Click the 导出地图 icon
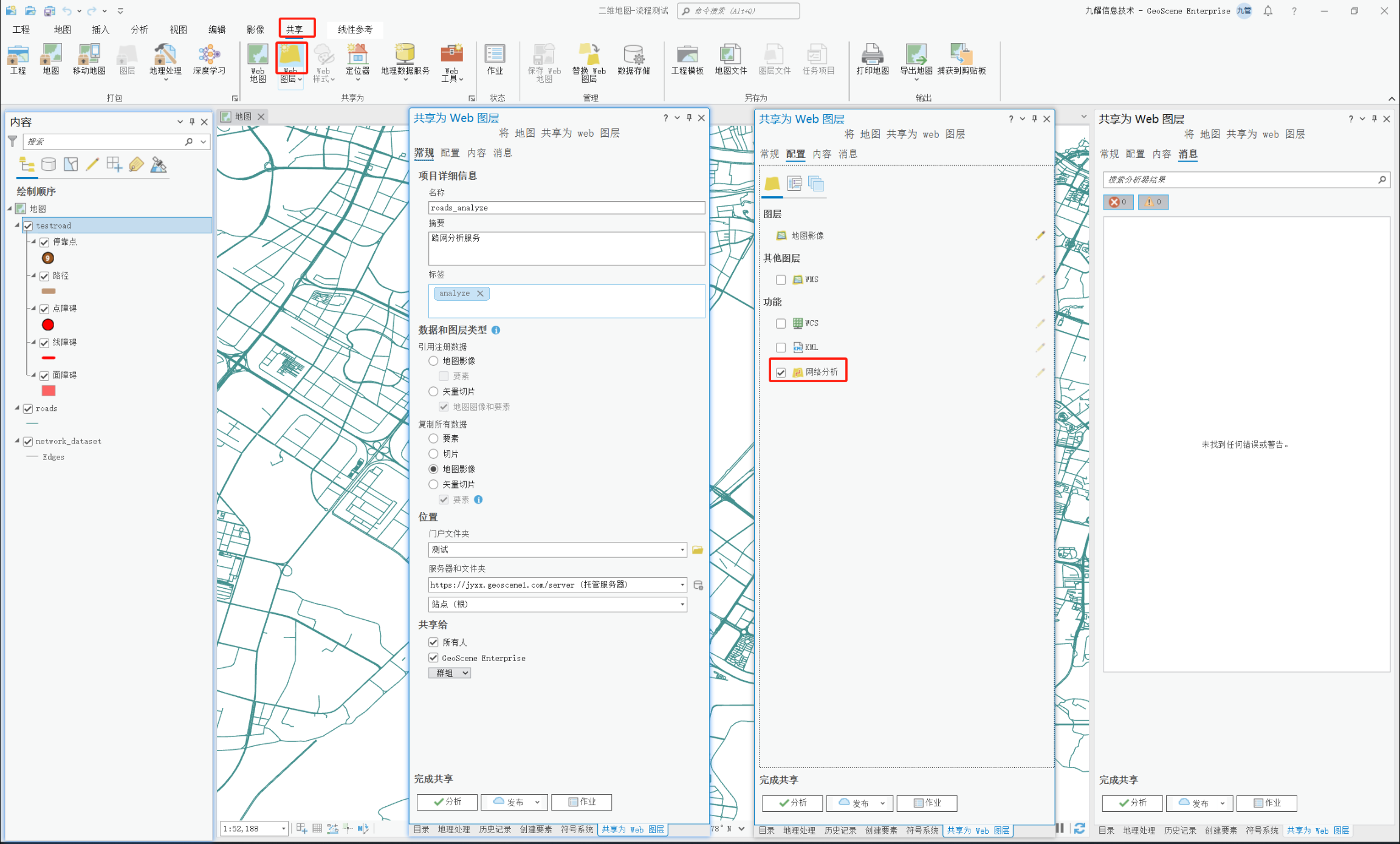Viewport: 1400px width, 844px height. pyautogui.click(x=916, y=63)
